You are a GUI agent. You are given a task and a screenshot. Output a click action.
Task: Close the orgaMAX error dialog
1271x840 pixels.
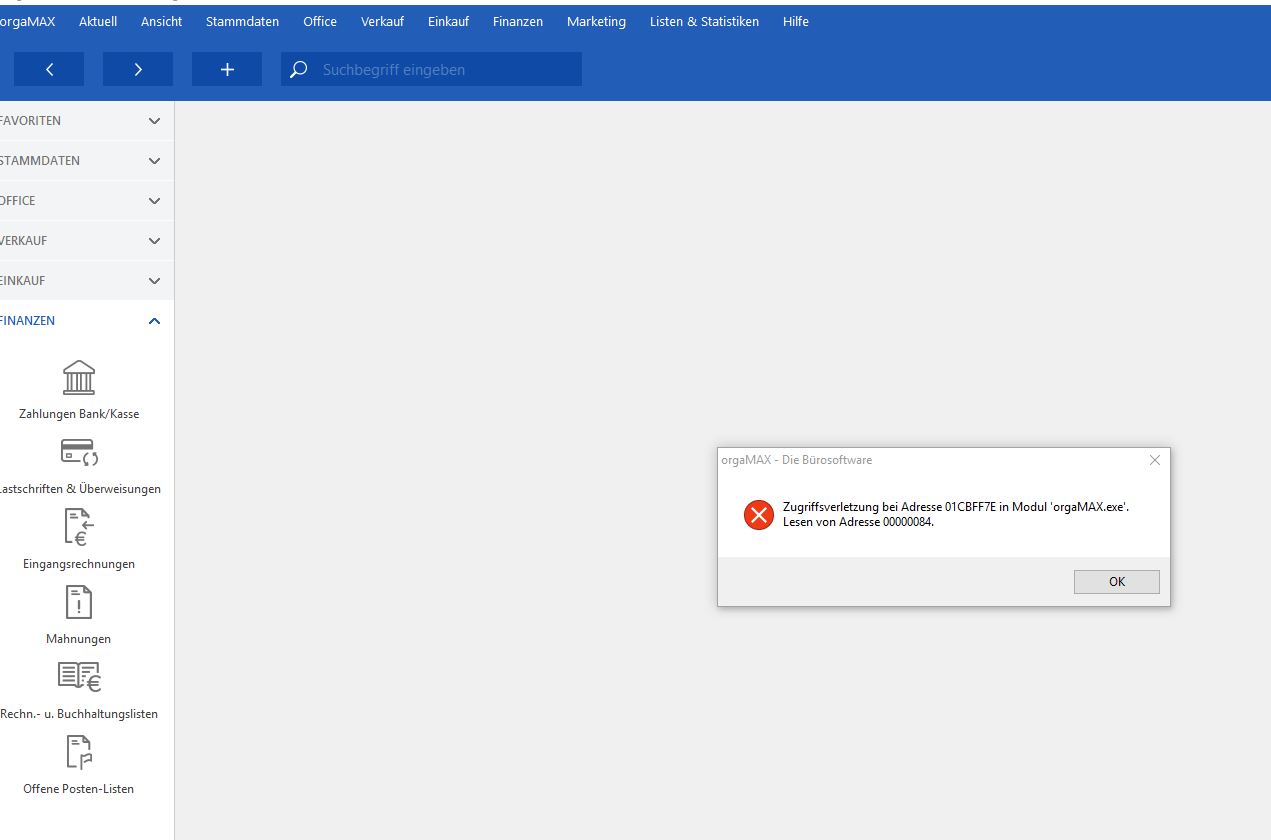[1155, 460]
